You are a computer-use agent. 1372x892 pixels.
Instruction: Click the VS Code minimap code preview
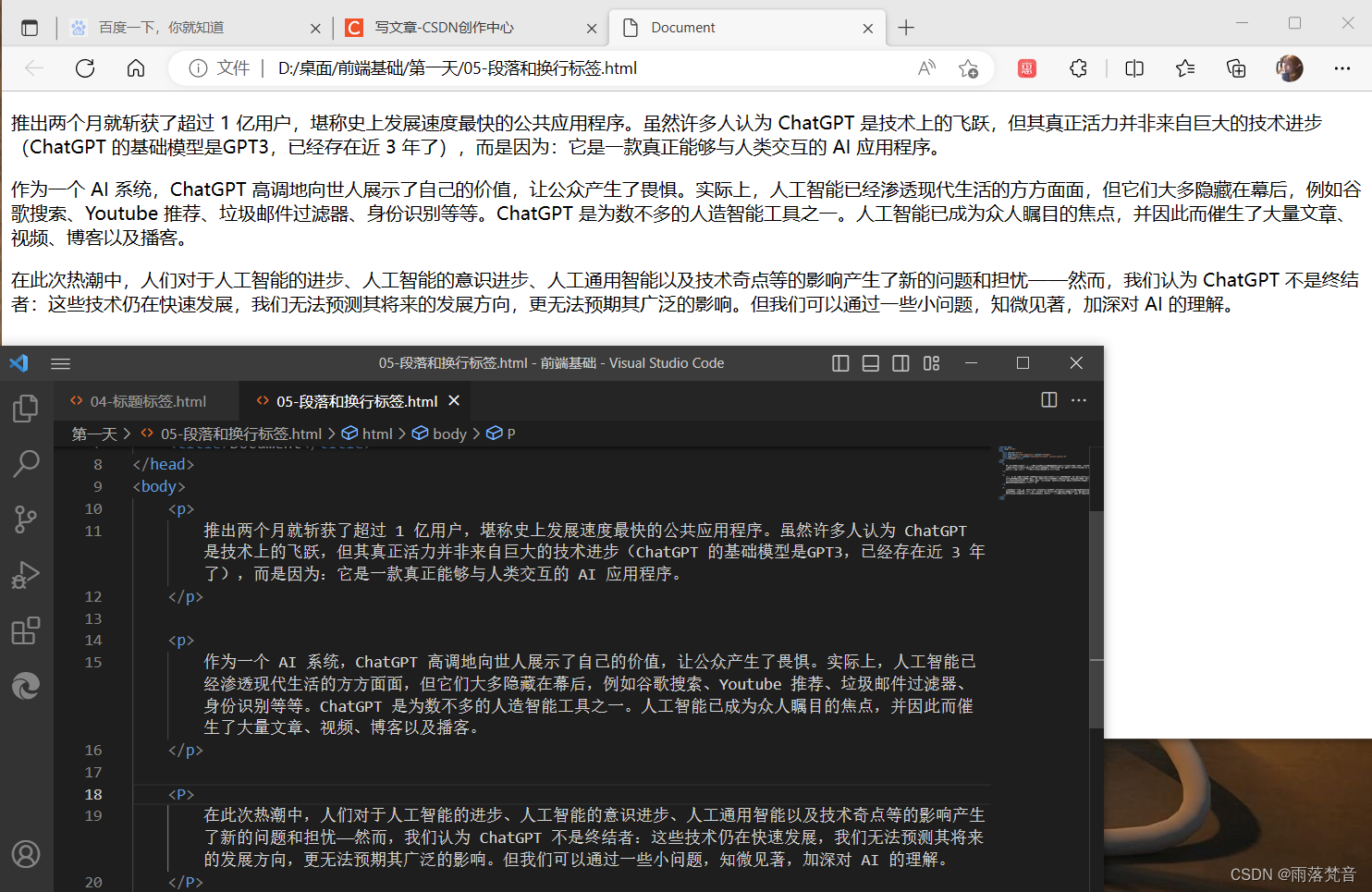1043,472
